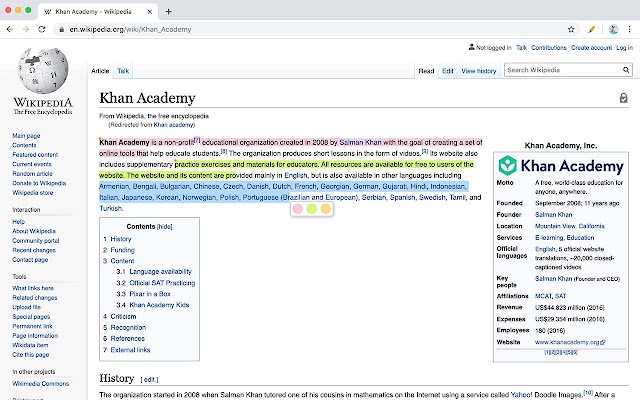The image size is (640, 400).
Task: Open the Log in link
Action: [624, 48]
